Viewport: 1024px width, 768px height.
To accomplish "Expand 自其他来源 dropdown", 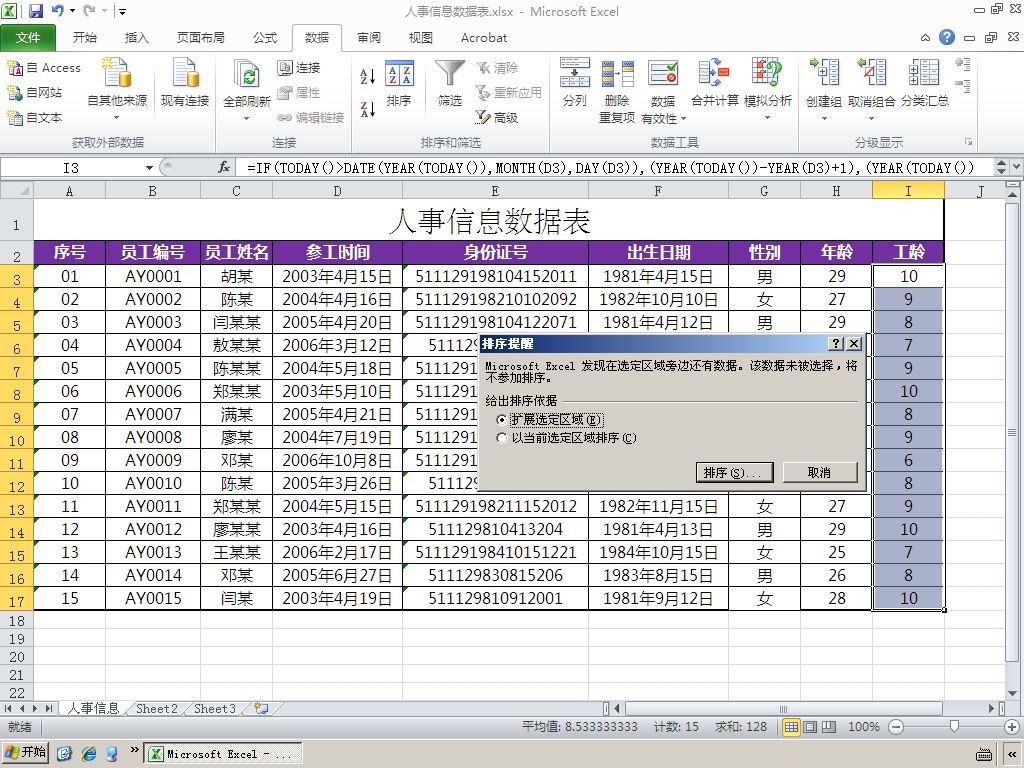I will (117, 118).
